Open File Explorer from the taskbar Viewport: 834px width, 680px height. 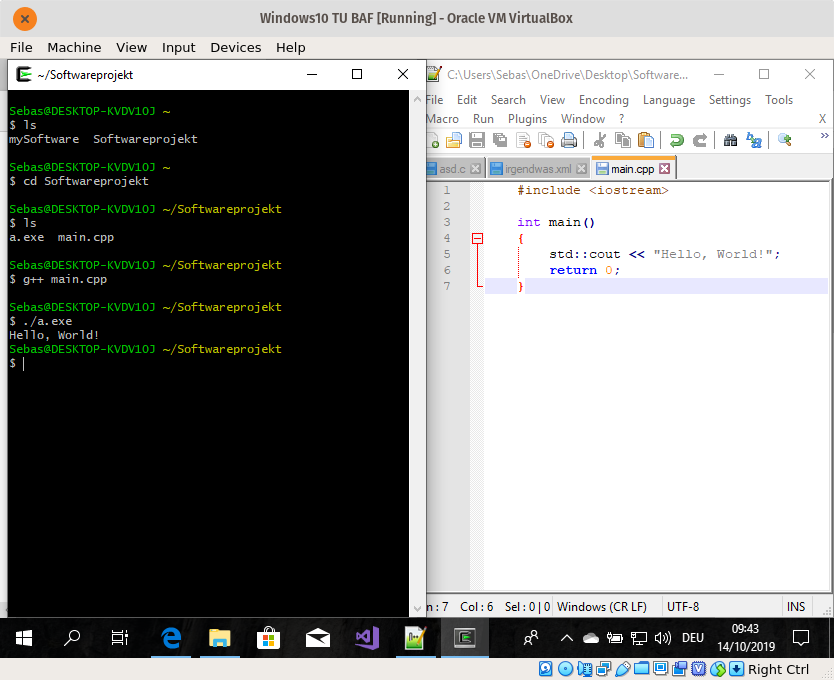tap(219, 637)
